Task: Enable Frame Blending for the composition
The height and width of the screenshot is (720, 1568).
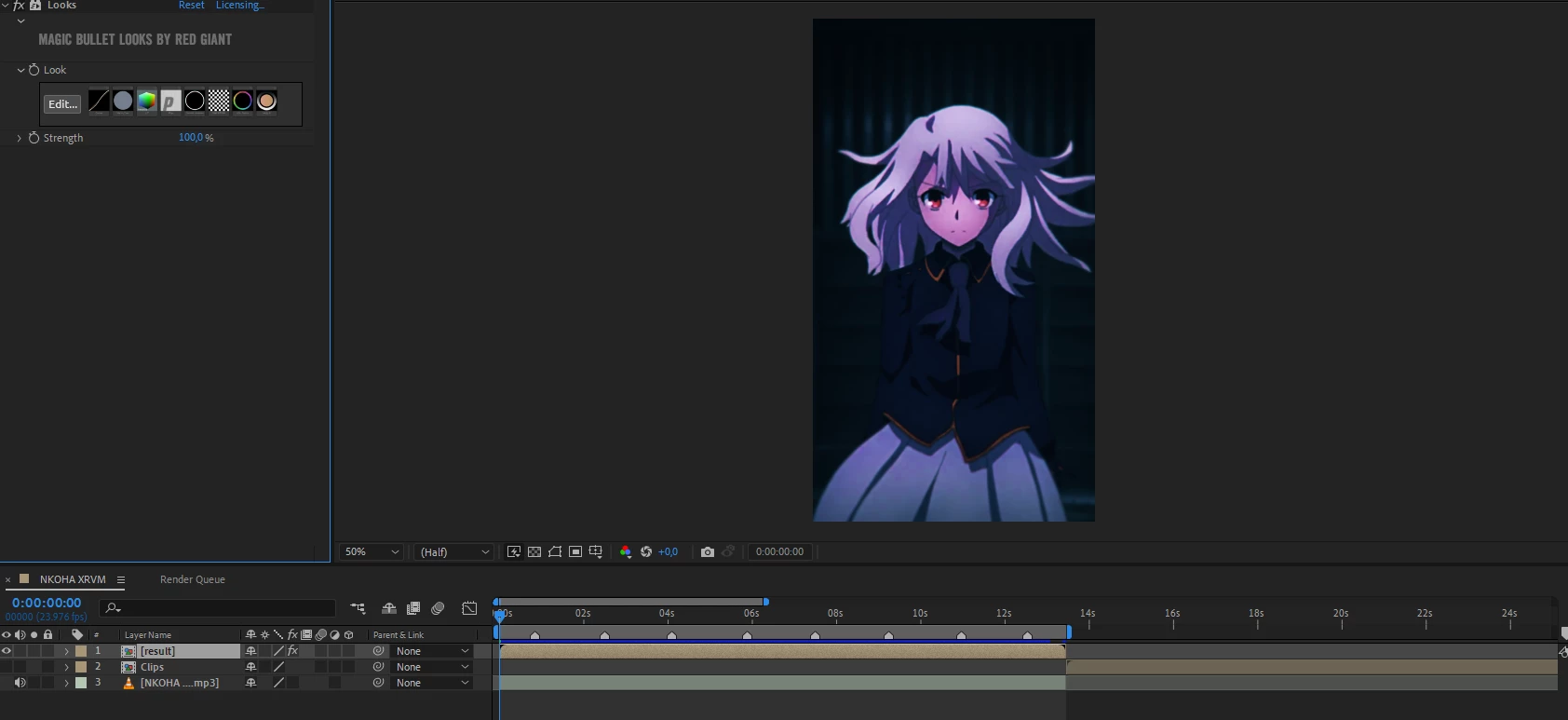Action: (413, 608)
